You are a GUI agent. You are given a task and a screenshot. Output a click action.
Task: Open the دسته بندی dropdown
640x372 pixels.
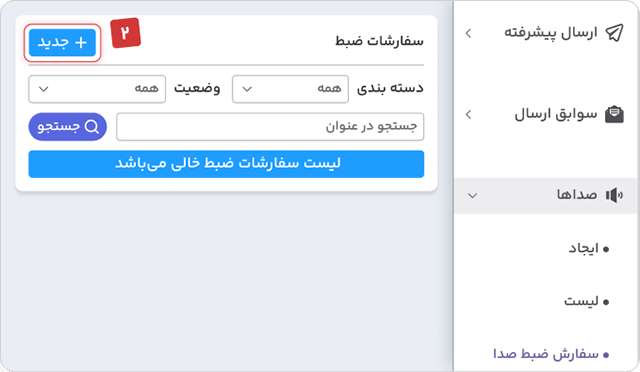click(290, 89)
